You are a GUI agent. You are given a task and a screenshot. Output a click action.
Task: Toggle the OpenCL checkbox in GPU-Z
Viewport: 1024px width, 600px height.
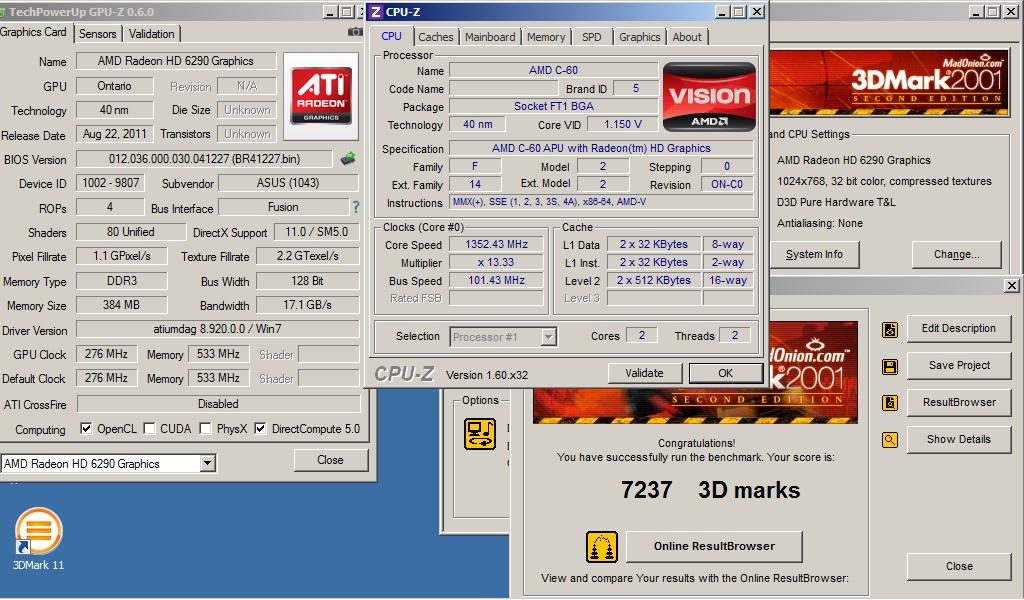[86, 428]
